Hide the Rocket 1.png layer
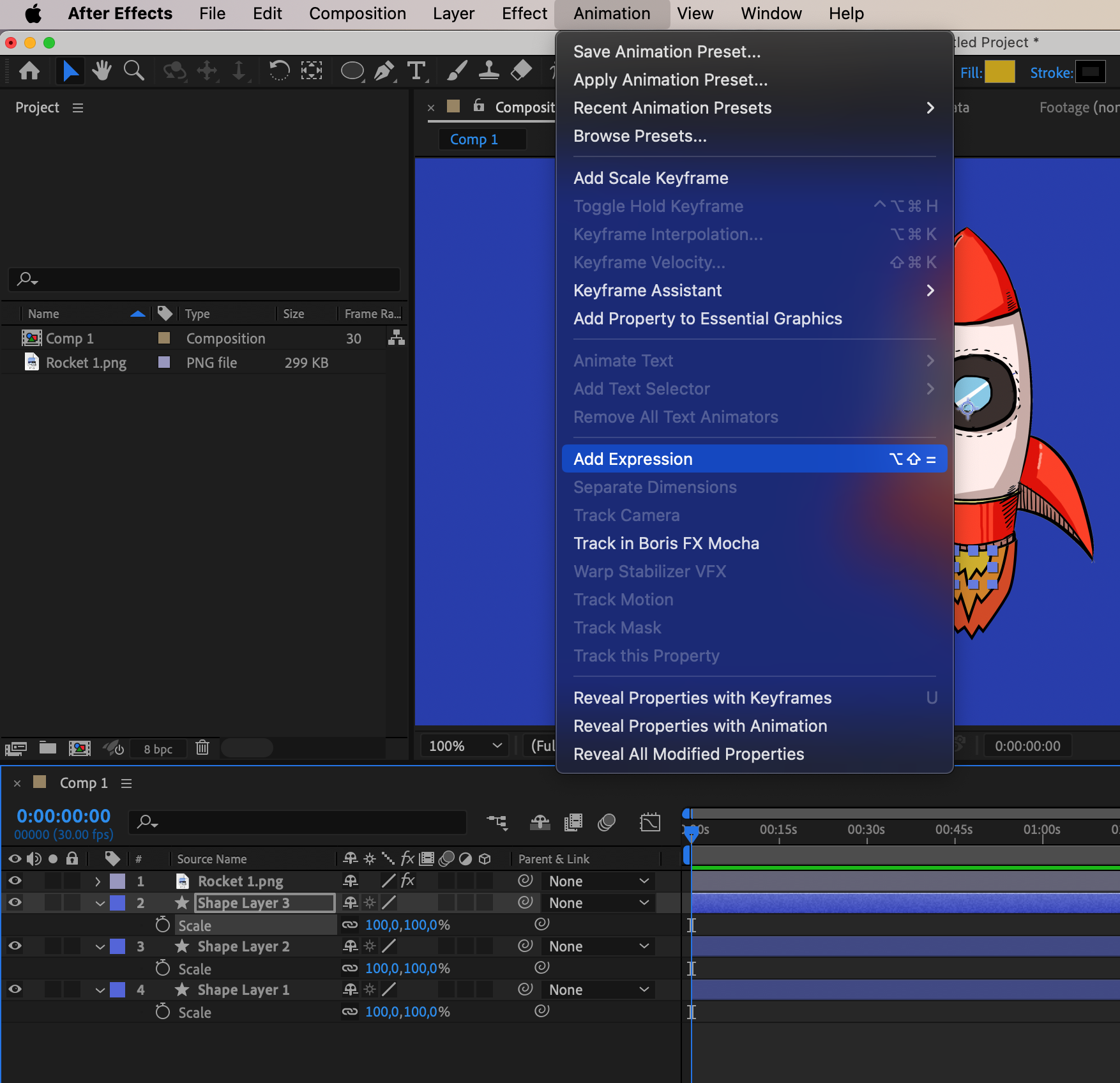 pos(15,881)
